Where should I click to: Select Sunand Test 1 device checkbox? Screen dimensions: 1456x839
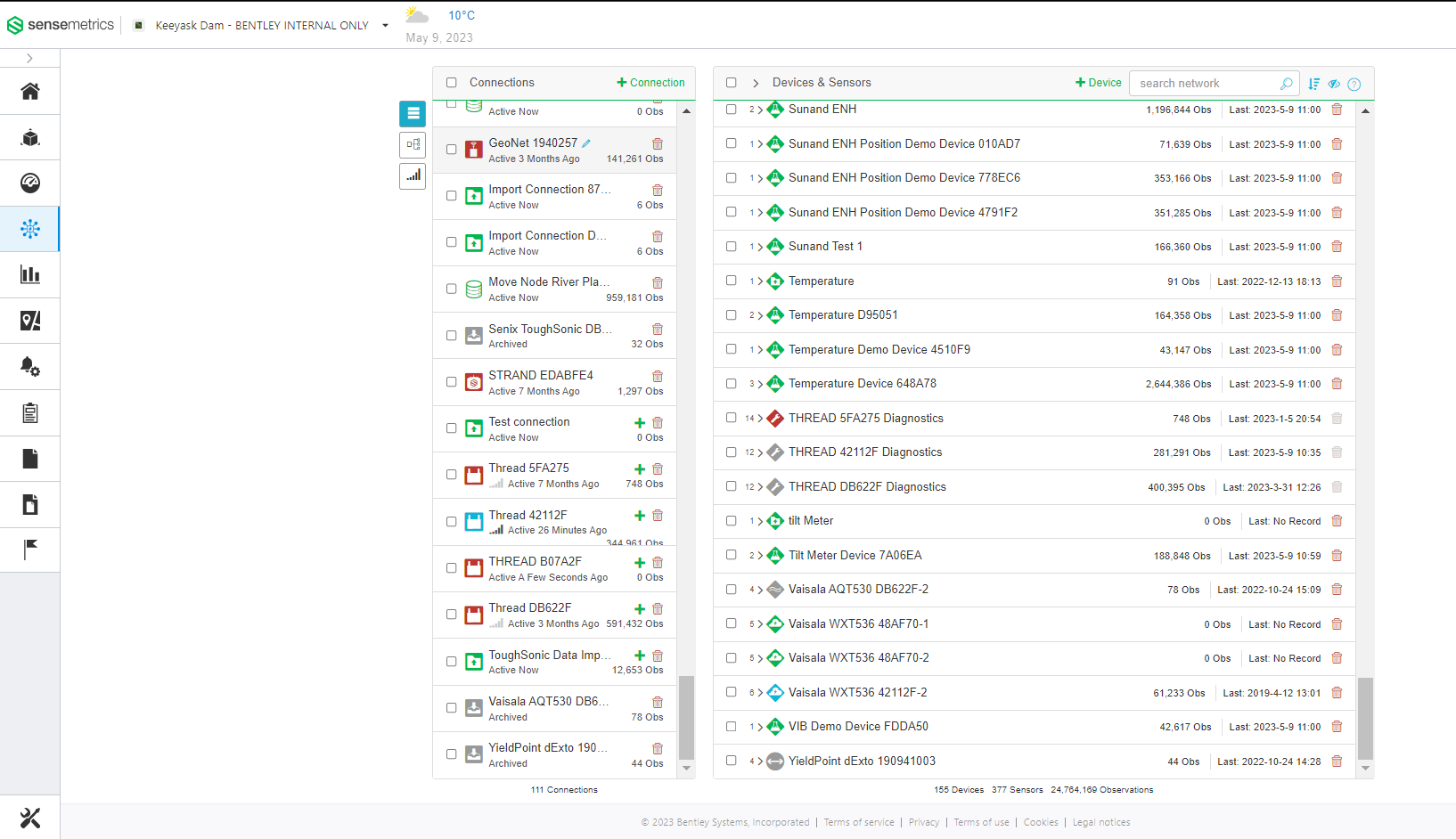click(732, 246)
